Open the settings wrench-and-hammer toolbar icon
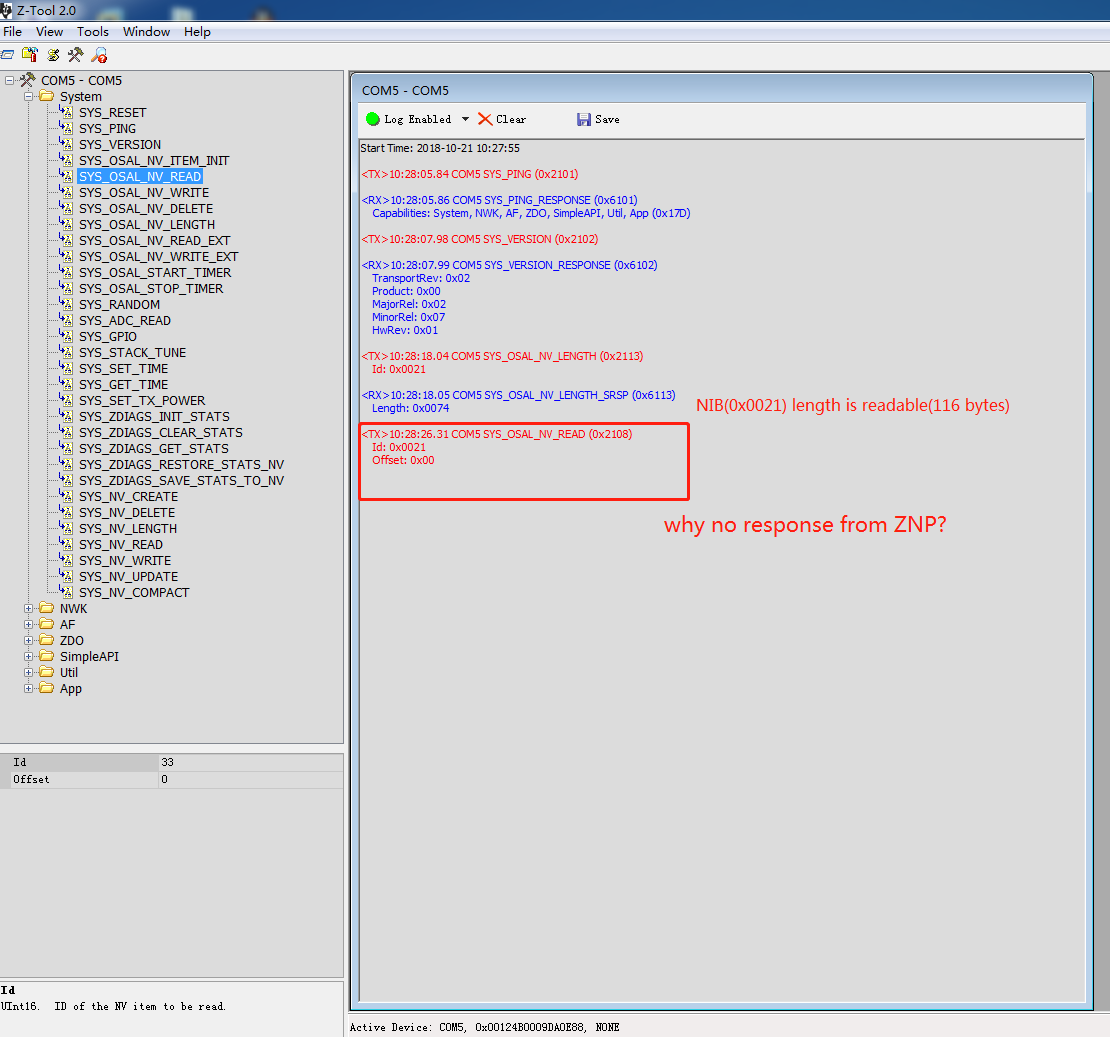 click(x=74, y=55)
